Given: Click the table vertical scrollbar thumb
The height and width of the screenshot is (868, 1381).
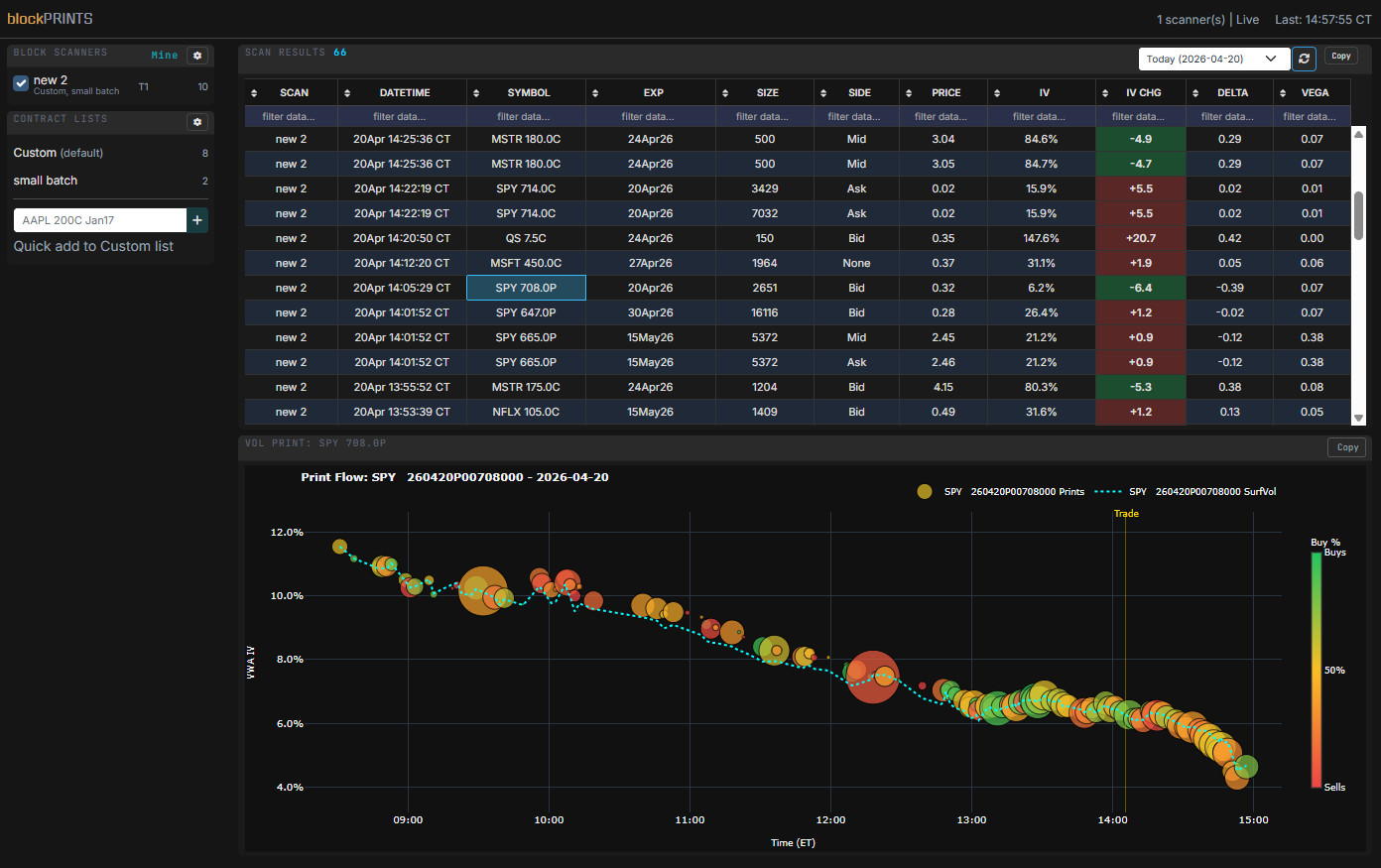Looking at the screenshot, I should tap(1359, 215).
